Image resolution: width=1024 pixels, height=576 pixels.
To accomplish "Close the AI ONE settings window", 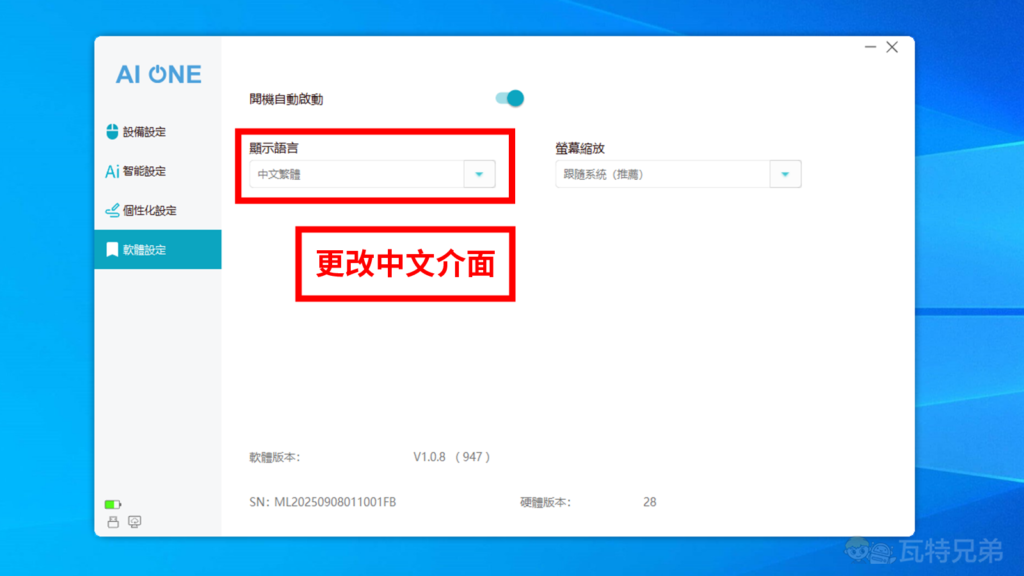I will (x=892, y=47).
